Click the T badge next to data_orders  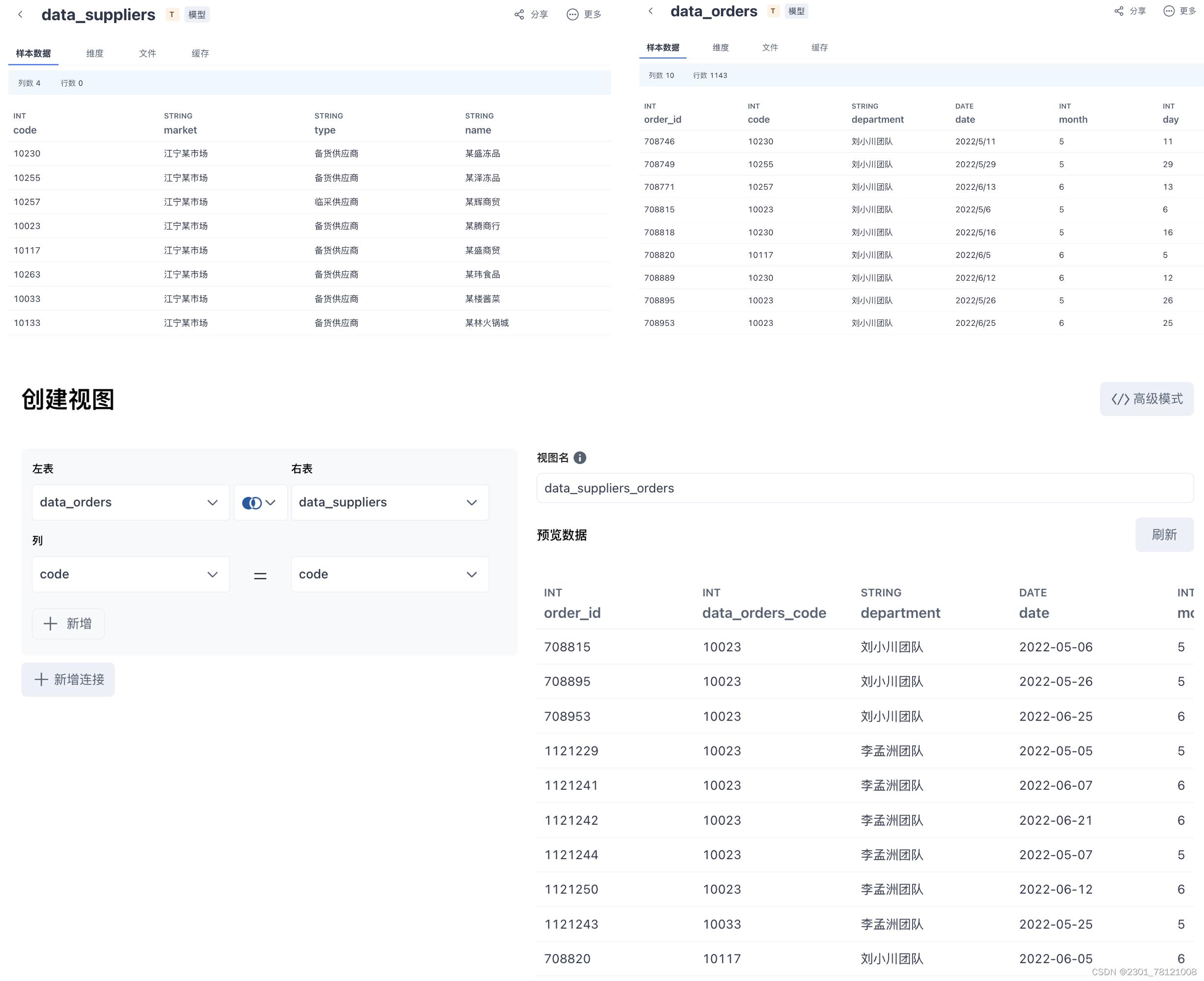point(773,11)
